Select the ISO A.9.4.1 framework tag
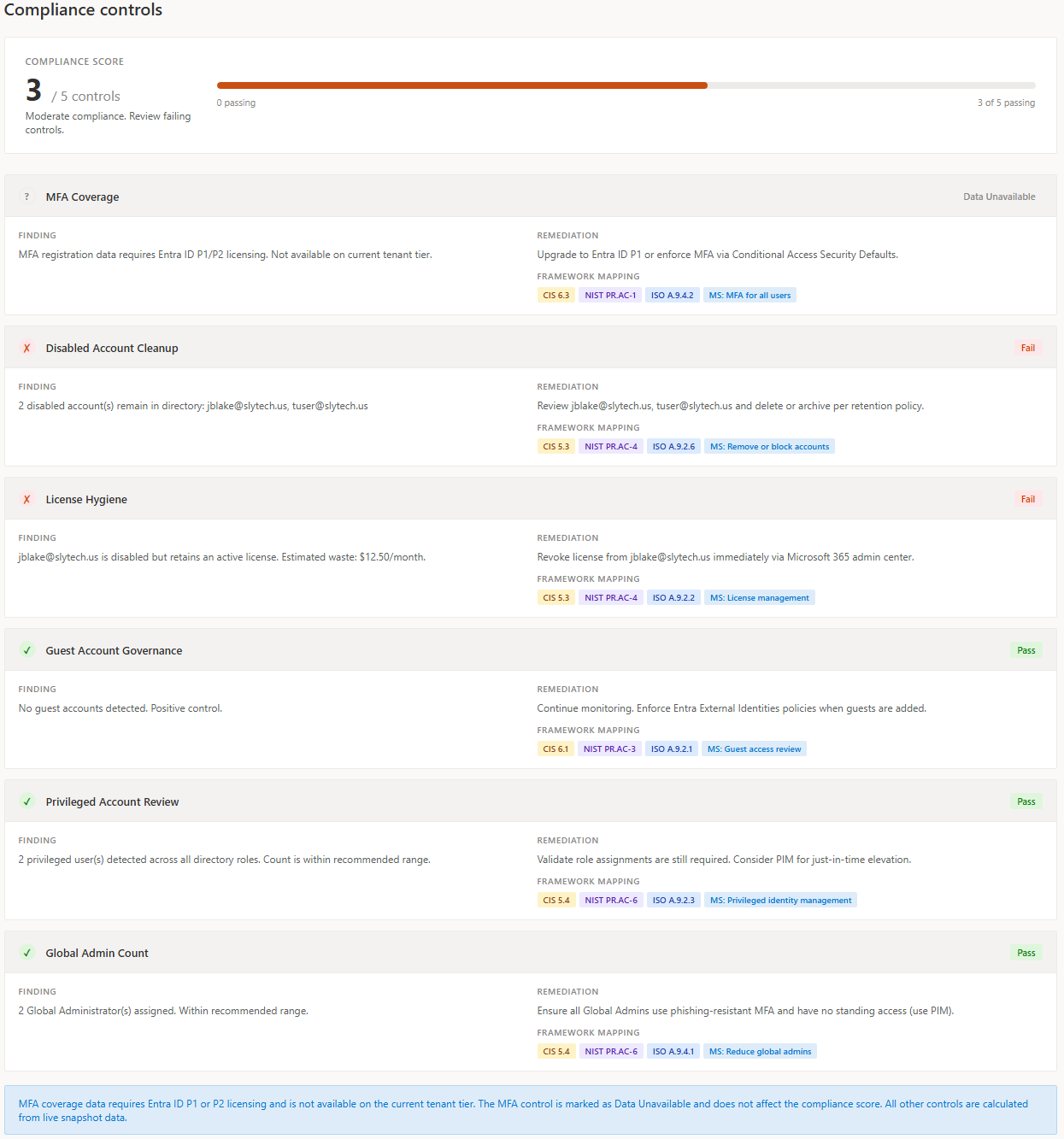Viewport: 1064px width, 1139px height. click(673, 1051)
